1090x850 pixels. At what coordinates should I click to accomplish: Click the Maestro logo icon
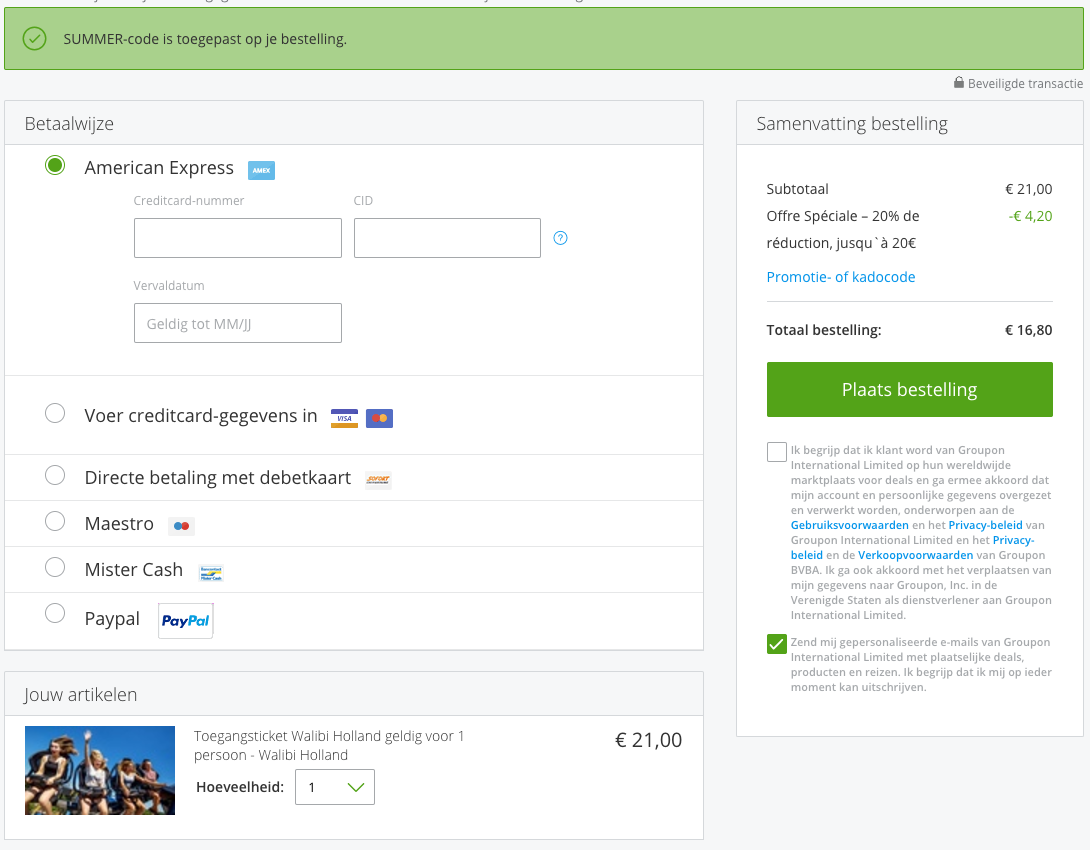pos(181,525)
